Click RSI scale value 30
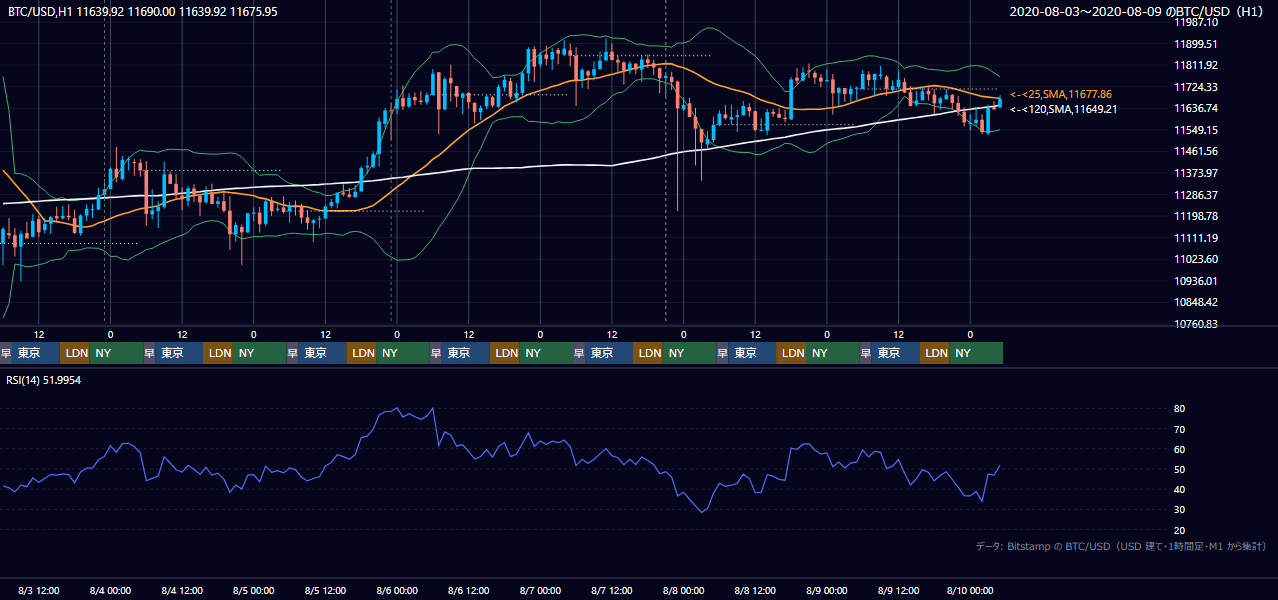This screenshot has width=1278, height=600. coord(1180,510)
